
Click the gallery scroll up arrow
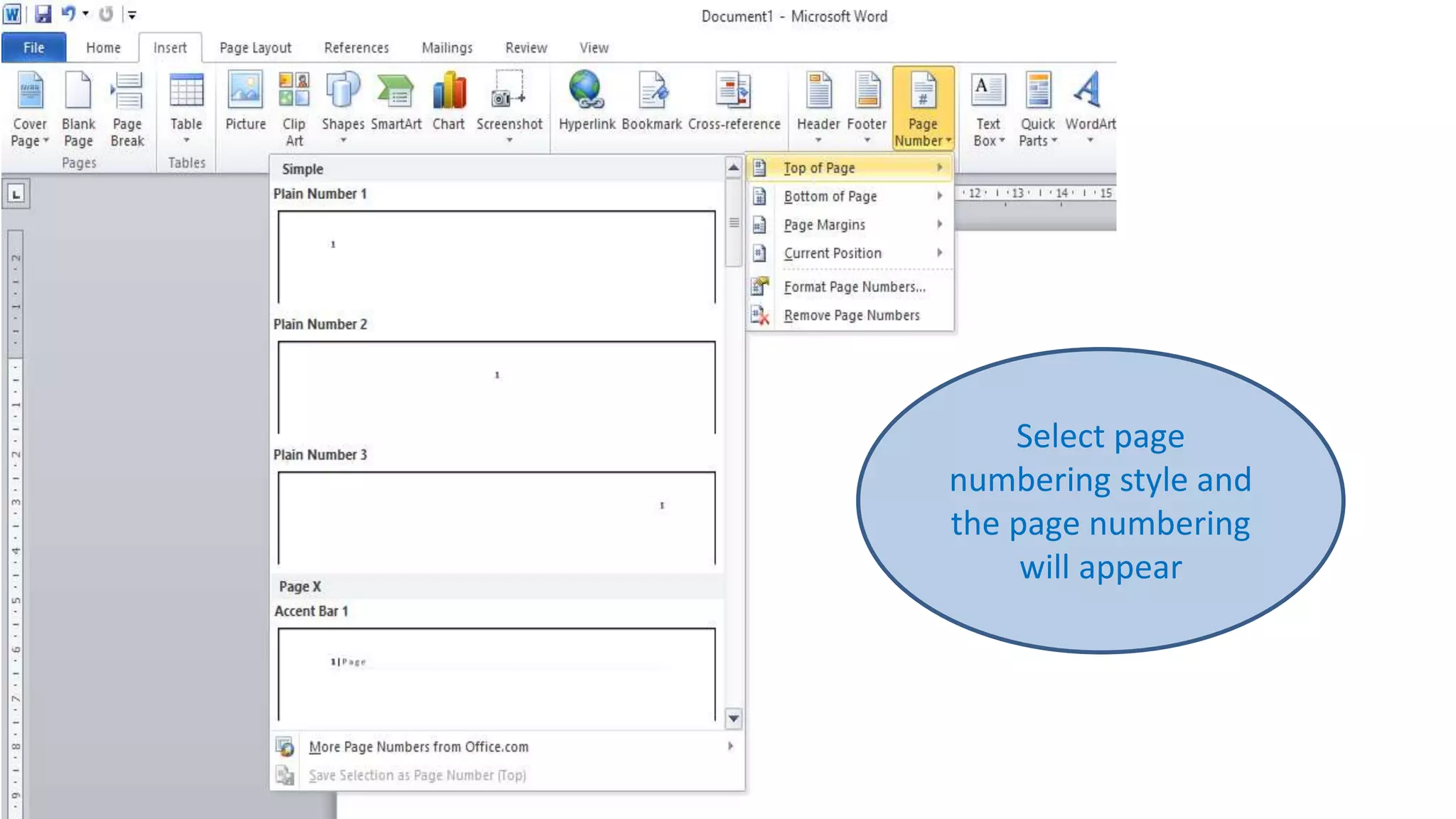pyautogui.click(x=734, y=167)
